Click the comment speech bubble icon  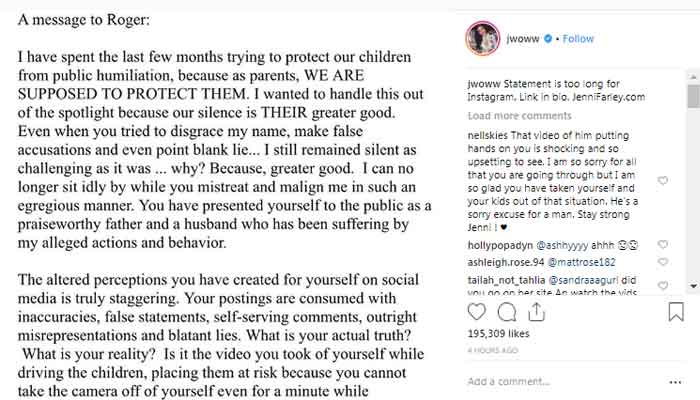point(506,314)
